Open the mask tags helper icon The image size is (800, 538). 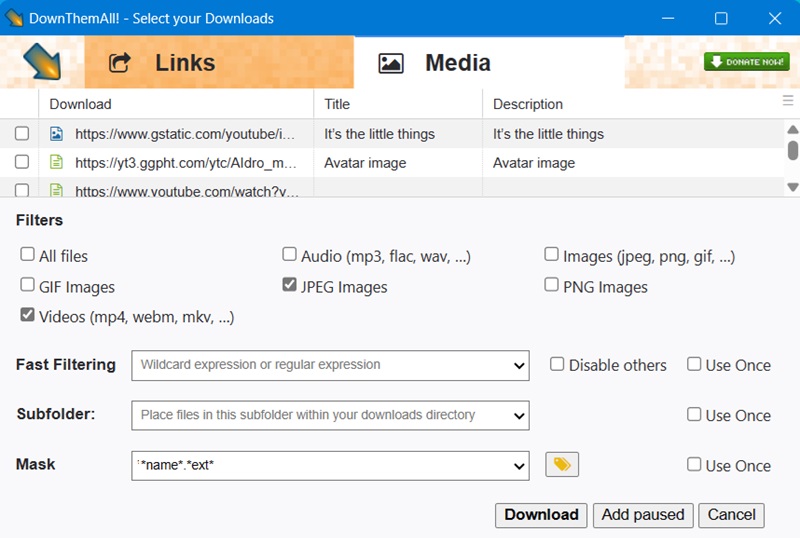point(562,464)
